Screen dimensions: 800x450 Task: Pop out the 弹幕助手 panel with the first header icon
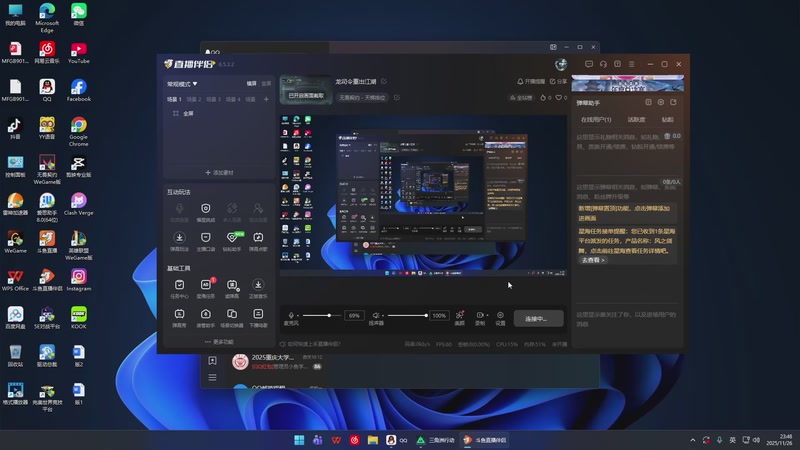648,103
